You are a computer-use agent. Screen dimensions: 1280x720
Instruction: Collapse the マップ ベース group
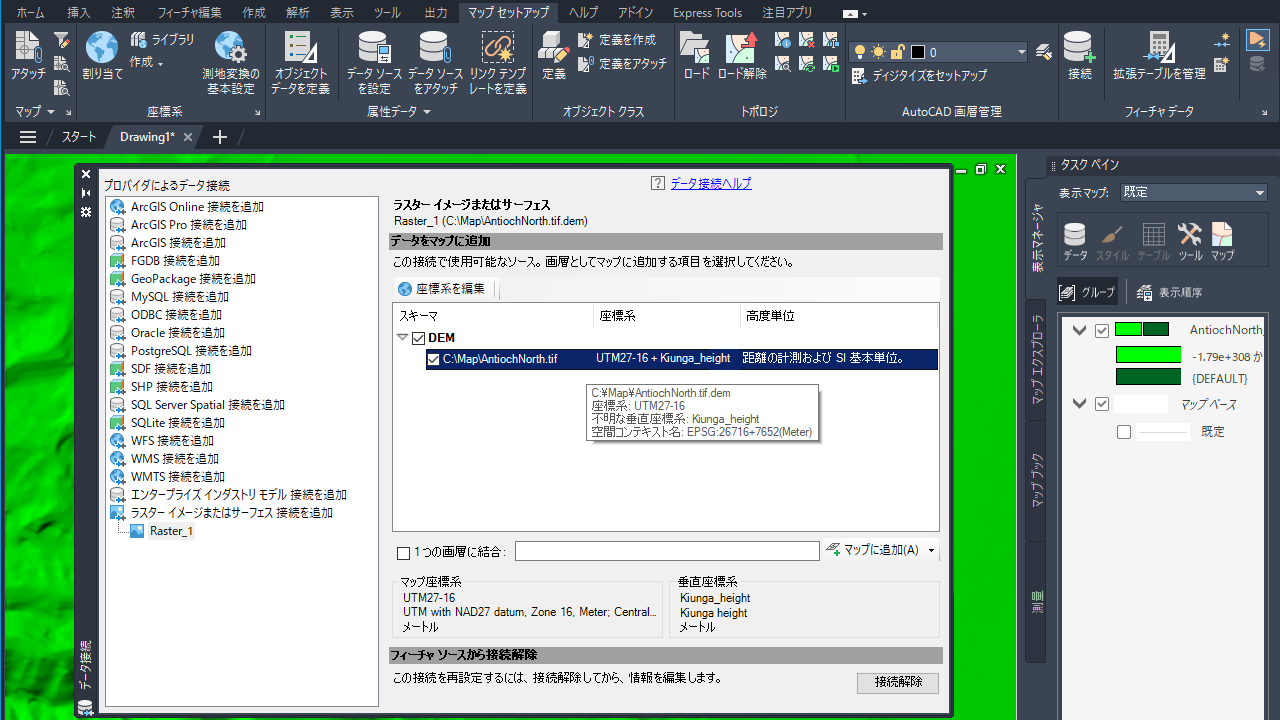click(1080, 404)
